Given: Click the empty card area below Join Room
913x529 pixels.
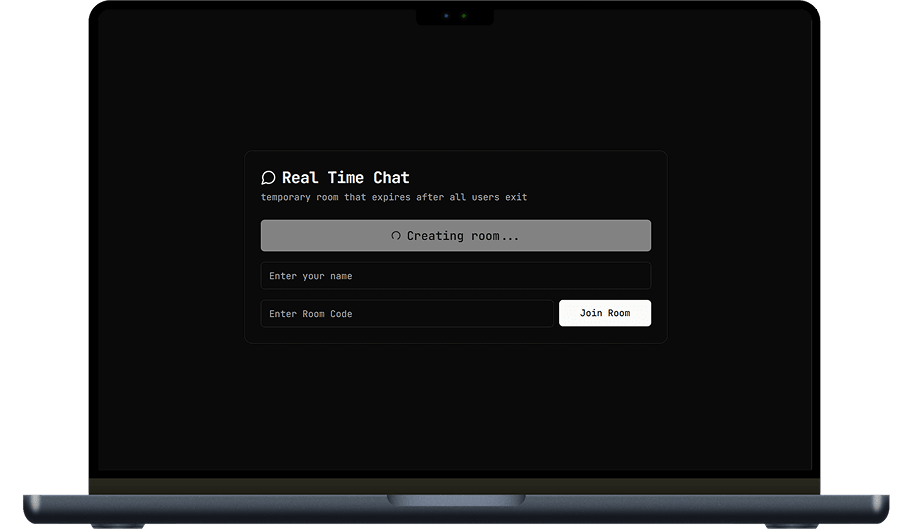Looking at the screenshot, I should click(604, 335).
